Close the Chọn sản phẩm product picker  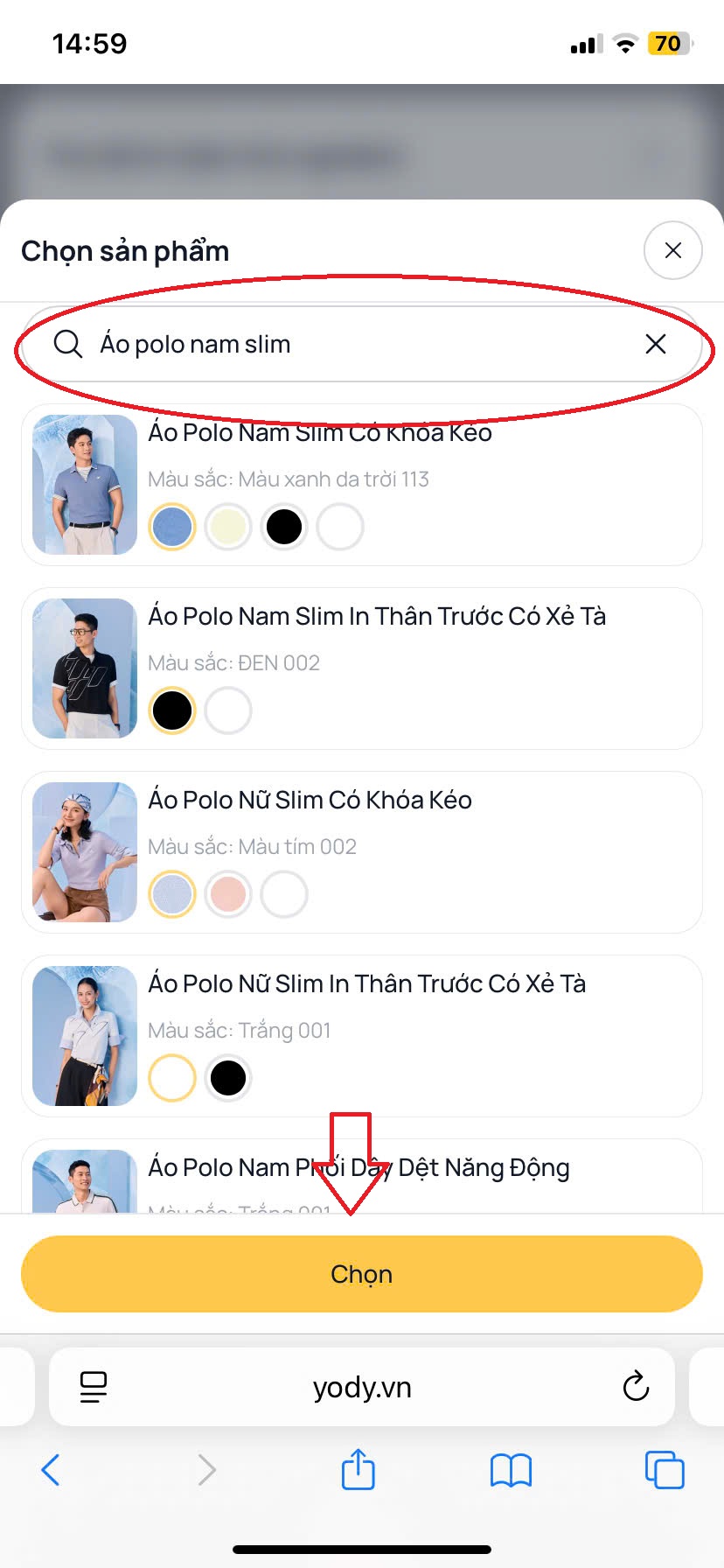pos(672,251)
